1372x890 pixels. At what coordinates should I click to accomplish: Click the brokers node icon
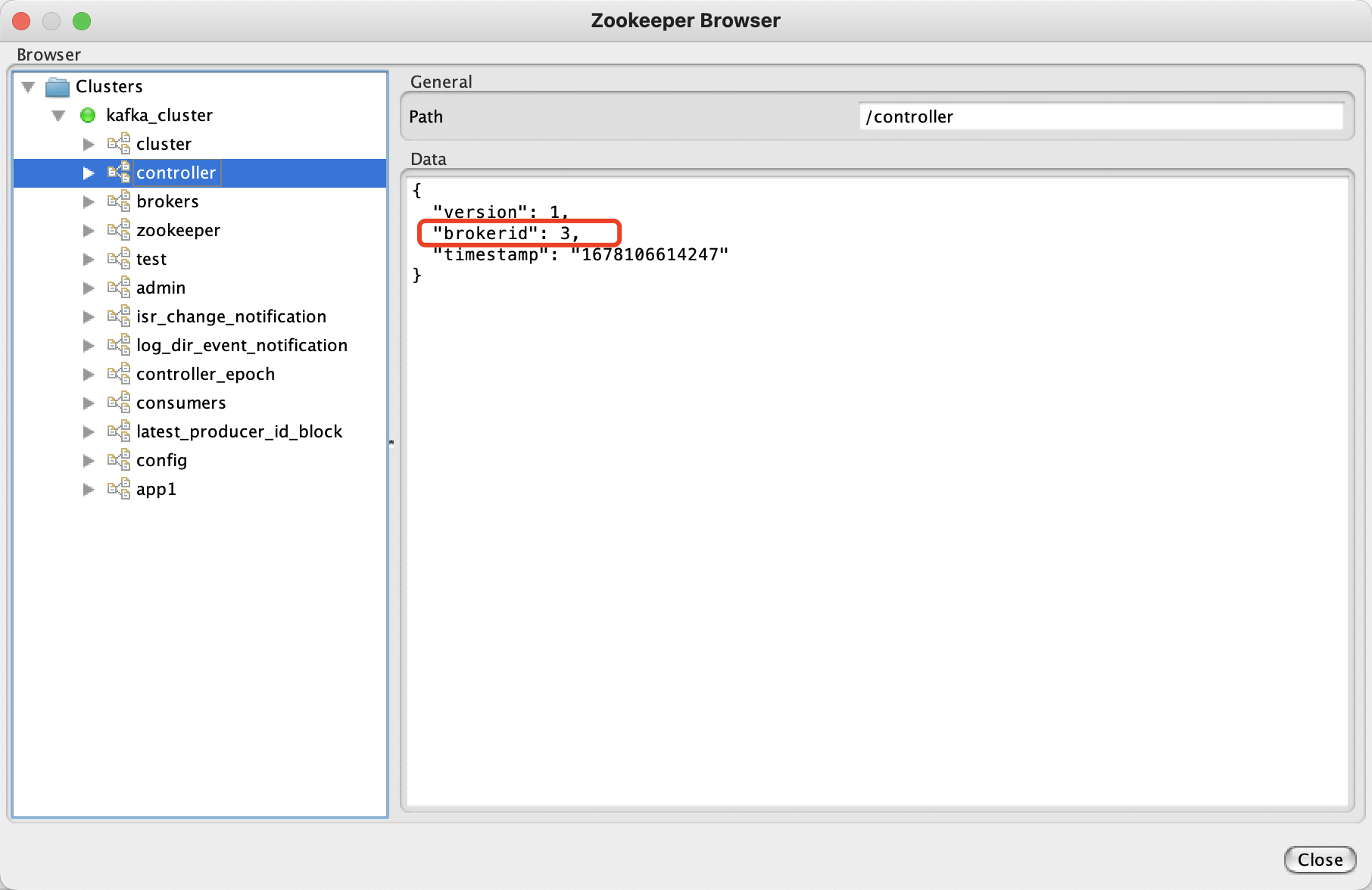tap(119, 201)
